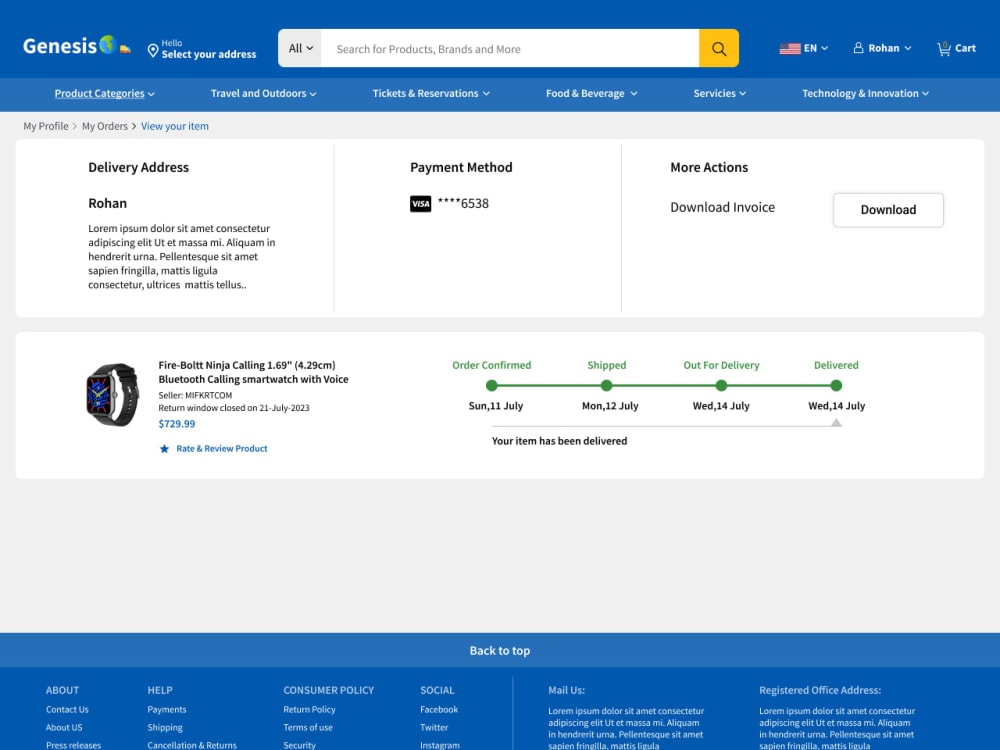Expand the Travel and Outdoors menu
The width and height of the screenshot is (1000, 750).
[x=263, y=94]
